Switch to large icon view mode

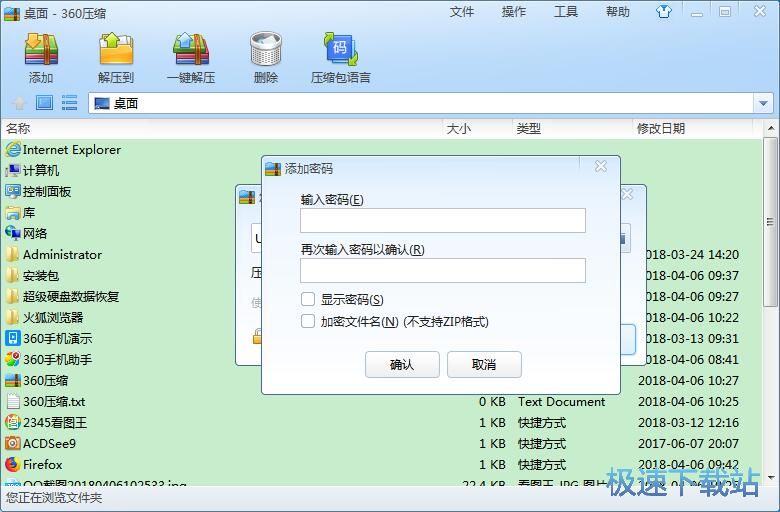coord(44,103)
